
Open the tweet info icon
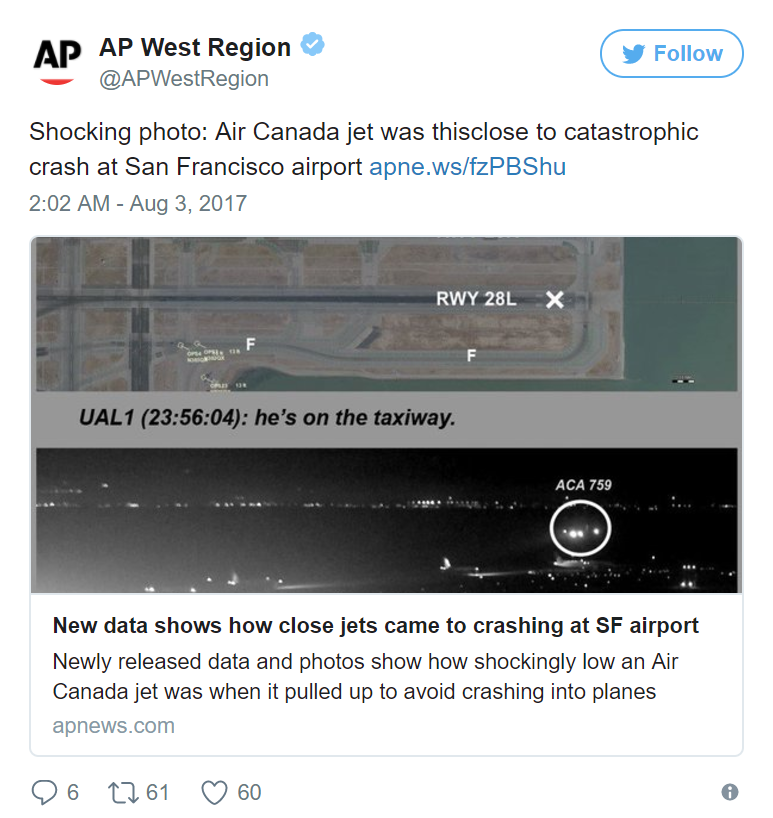coord(730,793)
